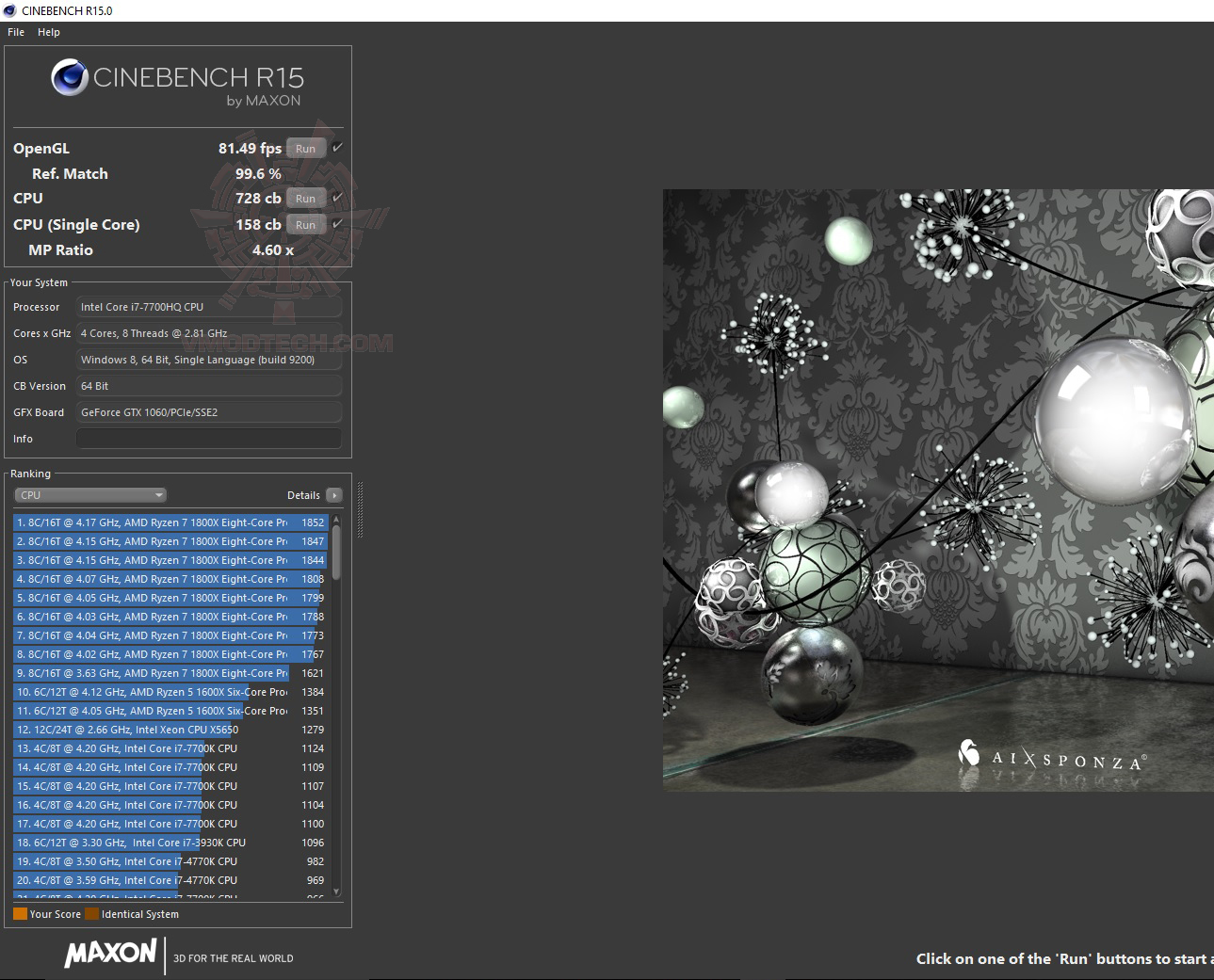Viewport: 1214px width, 980px height.
Task: Click the rendered spheres preview image
Action: [938, 490]
